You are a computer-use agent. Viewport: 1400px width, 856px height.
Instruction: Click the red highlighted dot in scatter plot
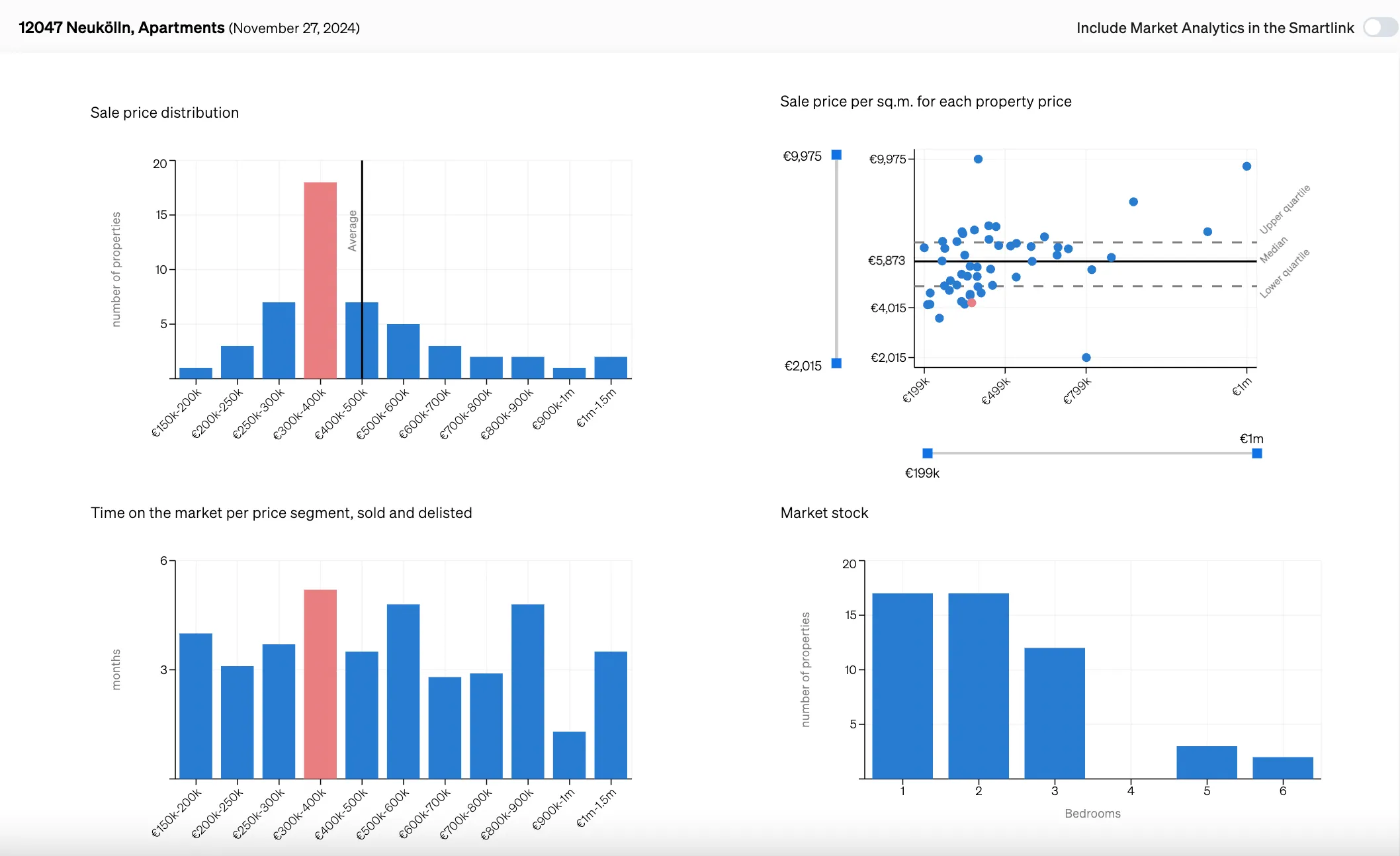[x=971, y=303]
